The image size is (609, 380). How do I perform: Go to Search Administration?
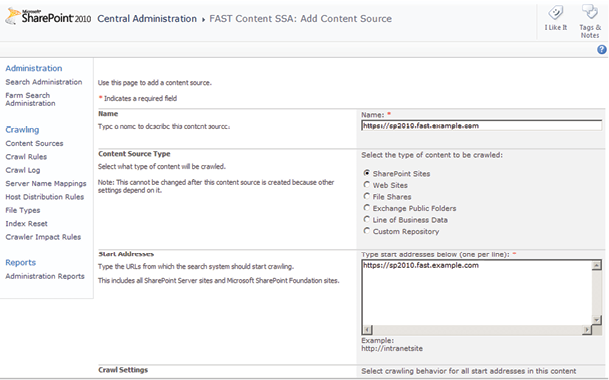44,82
